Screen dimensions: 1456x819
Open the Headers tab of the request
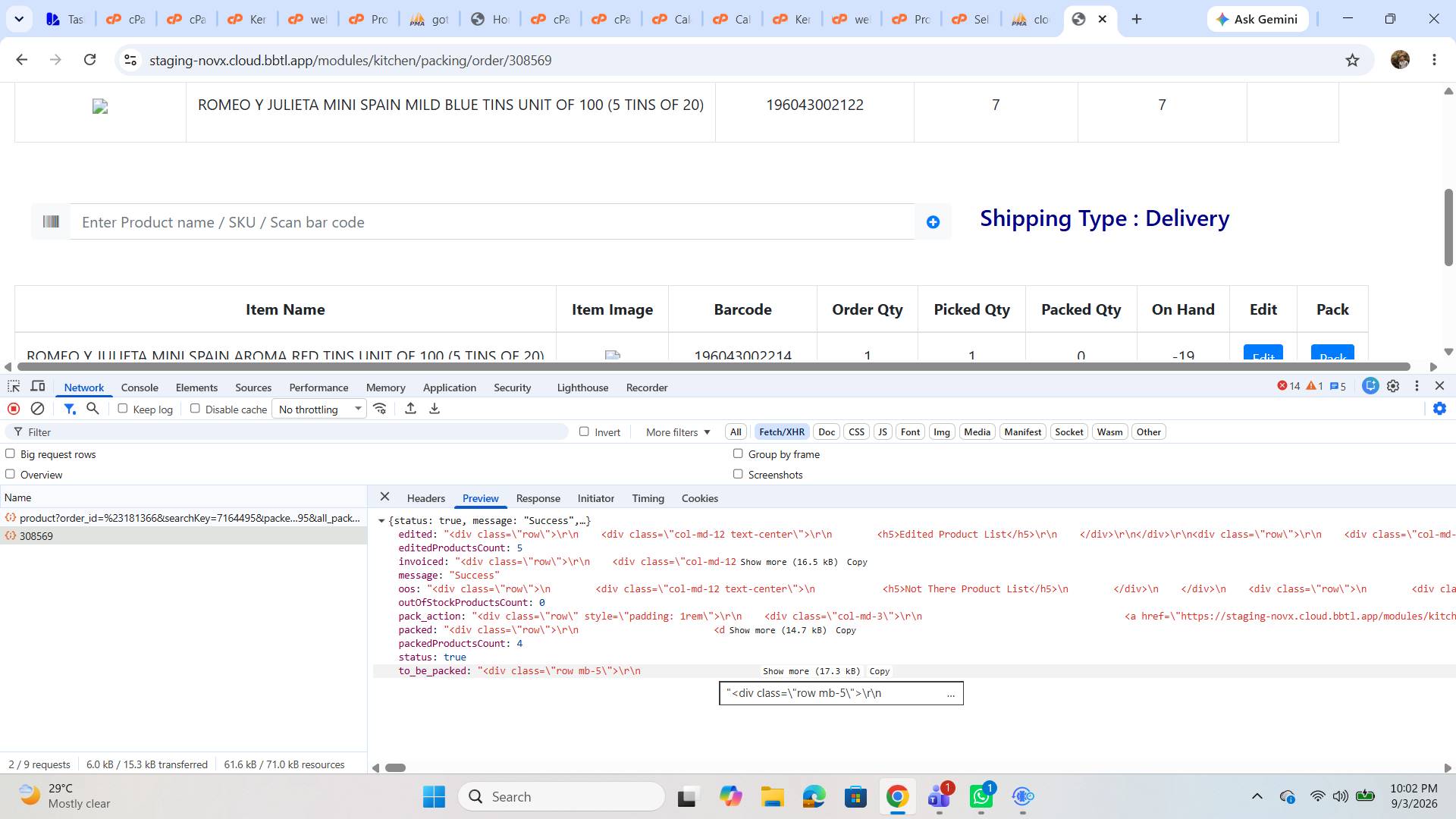coord(425,498)
